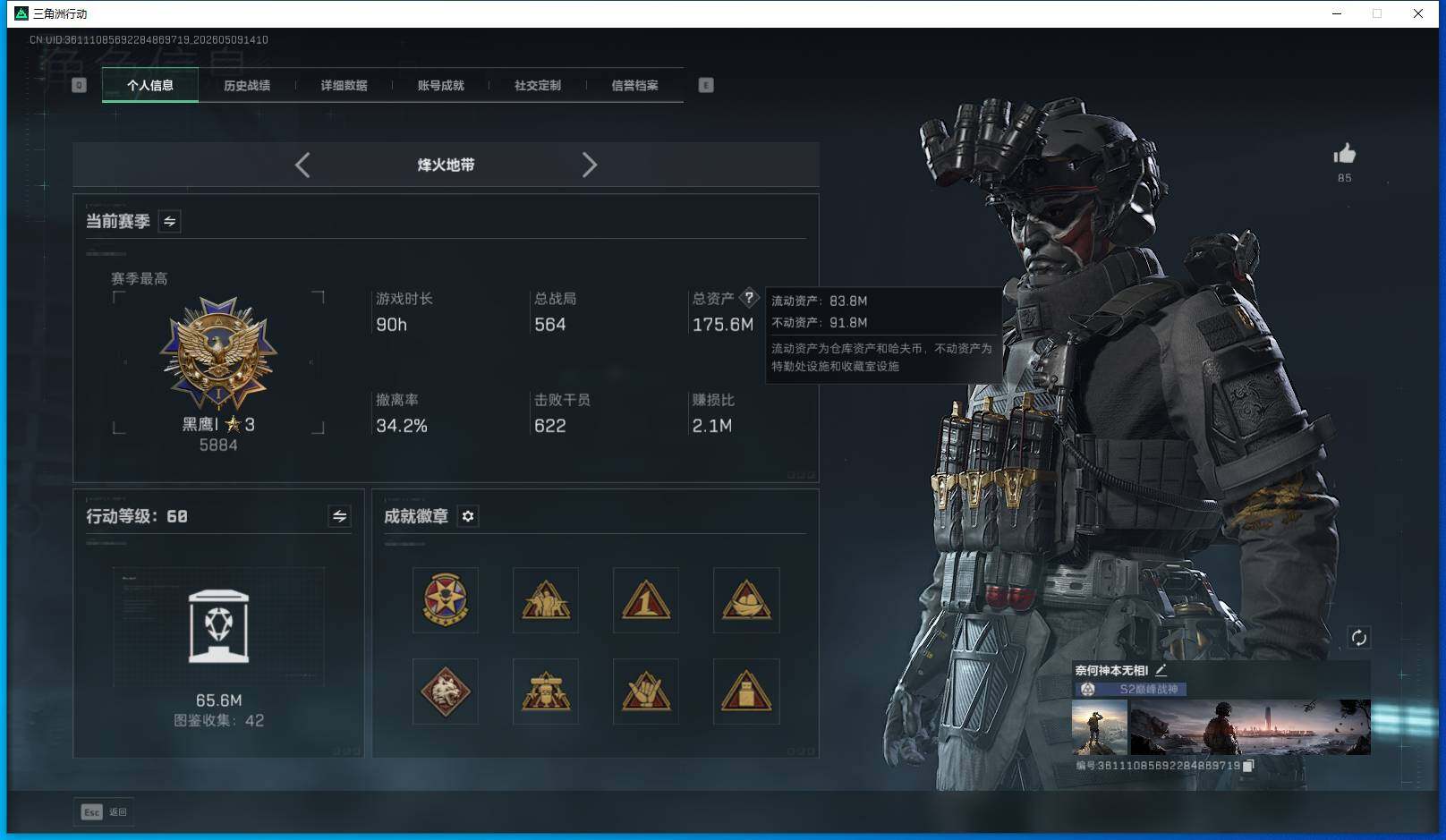Click the rotate character refresh icon
Viewport: 1446px width, 840px height.
pos(1358,638)
